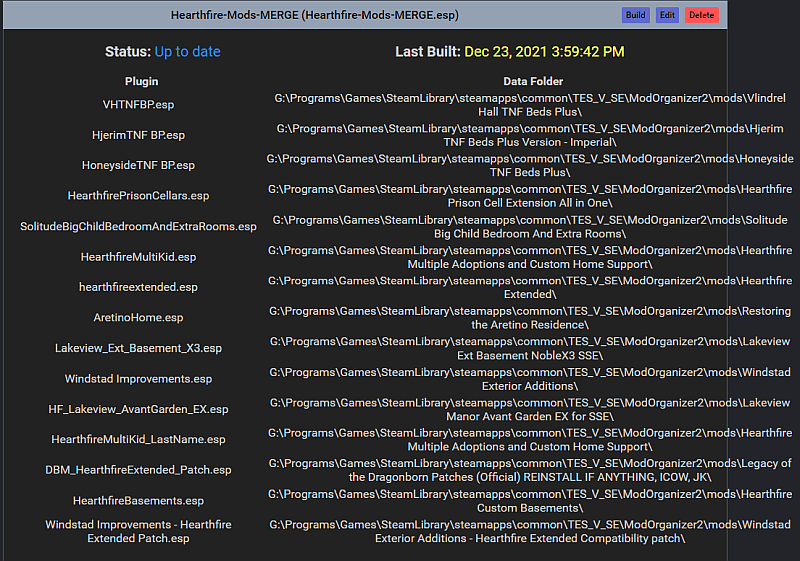
Task: Select plugin Lakeview_Ext_Basement_X3.esp
Action: (x=138, y=348)
